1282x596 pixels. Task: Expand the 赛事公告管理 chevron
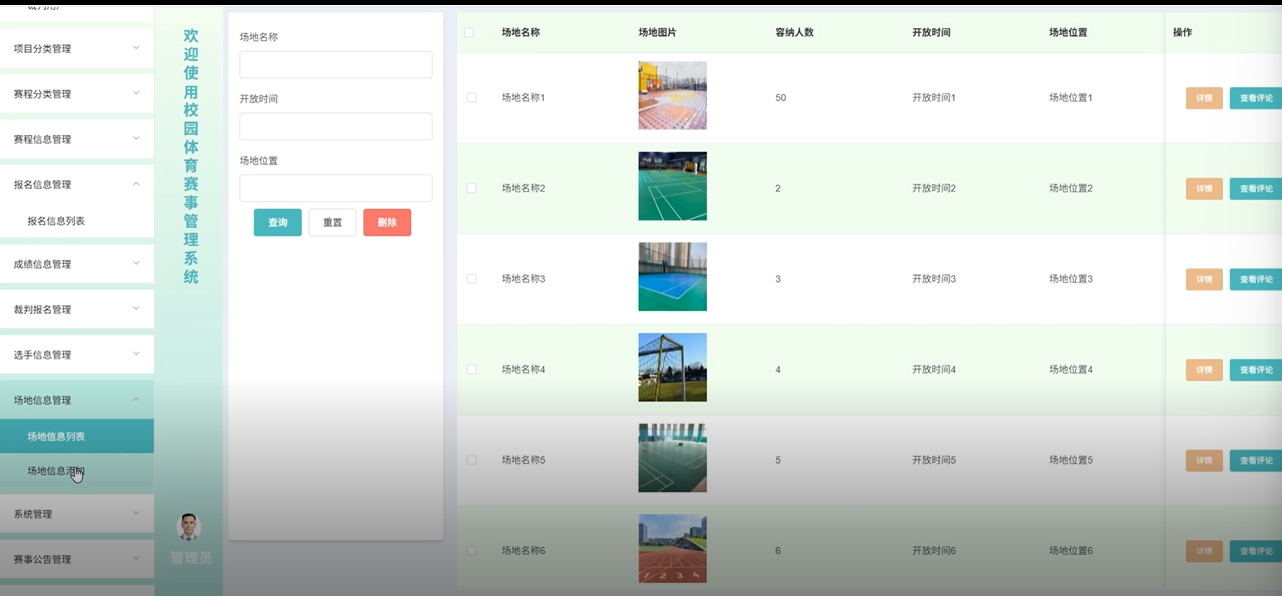(137, 558)
